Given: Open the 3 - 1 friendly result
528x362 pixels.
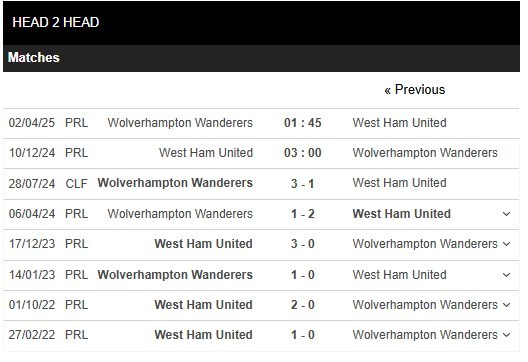Looking at the screenshot, I should [x=303, y=184].
